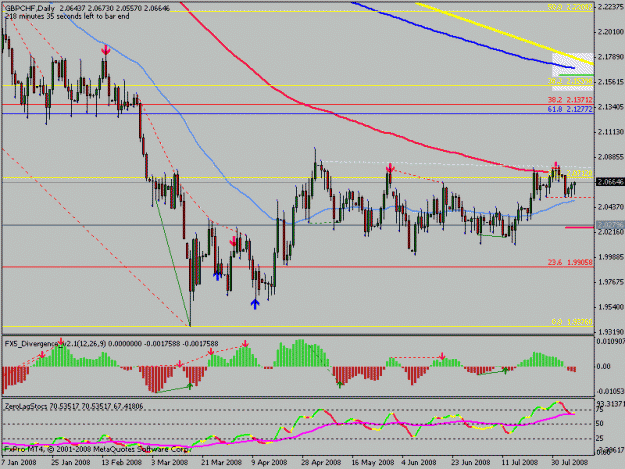The height and width of the screenshot is (469, 625).
Task: Click the current price tag 2.06646
Action: coord(610,182)
